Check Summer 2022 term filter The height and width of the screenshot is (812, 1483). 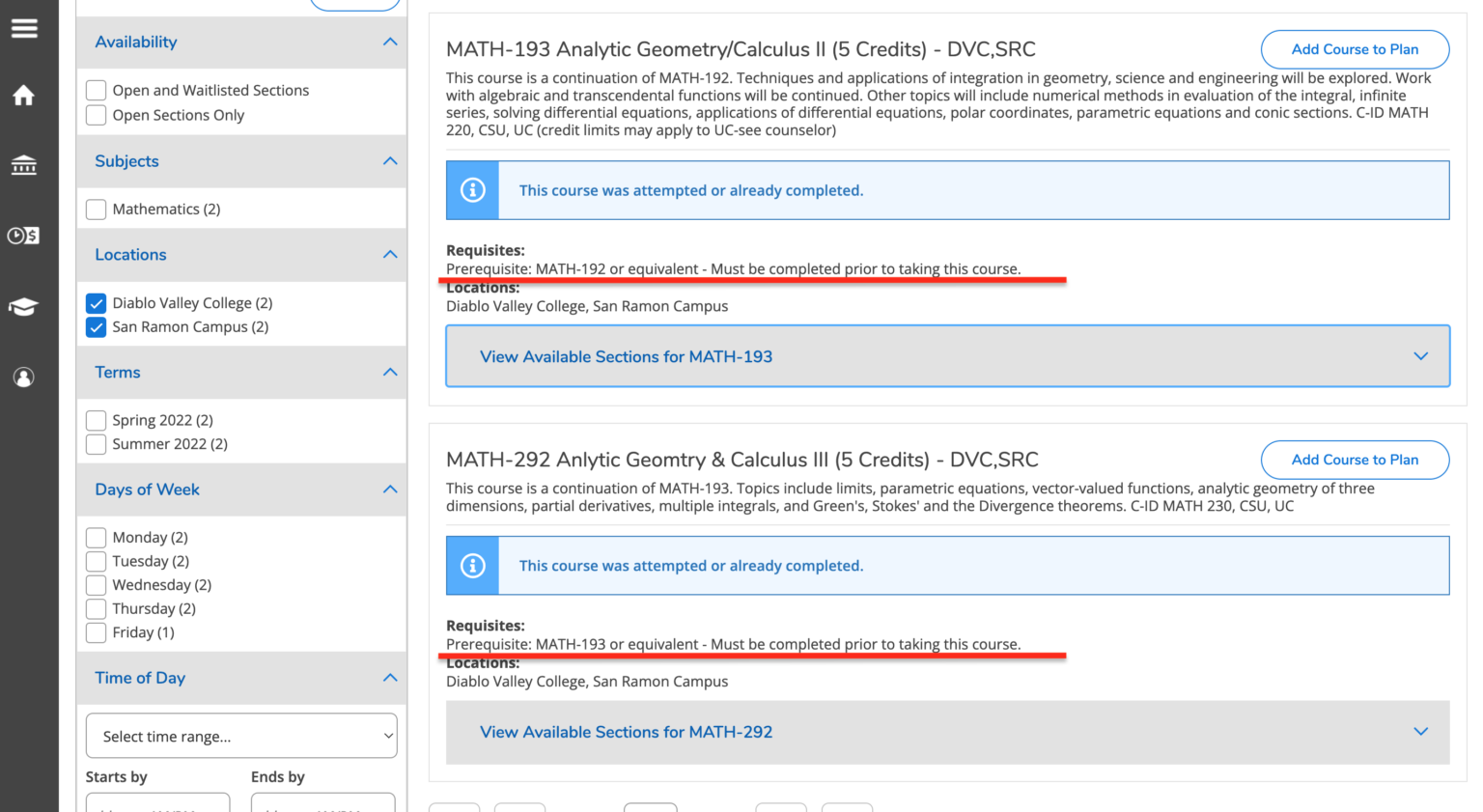pos(96,444)
